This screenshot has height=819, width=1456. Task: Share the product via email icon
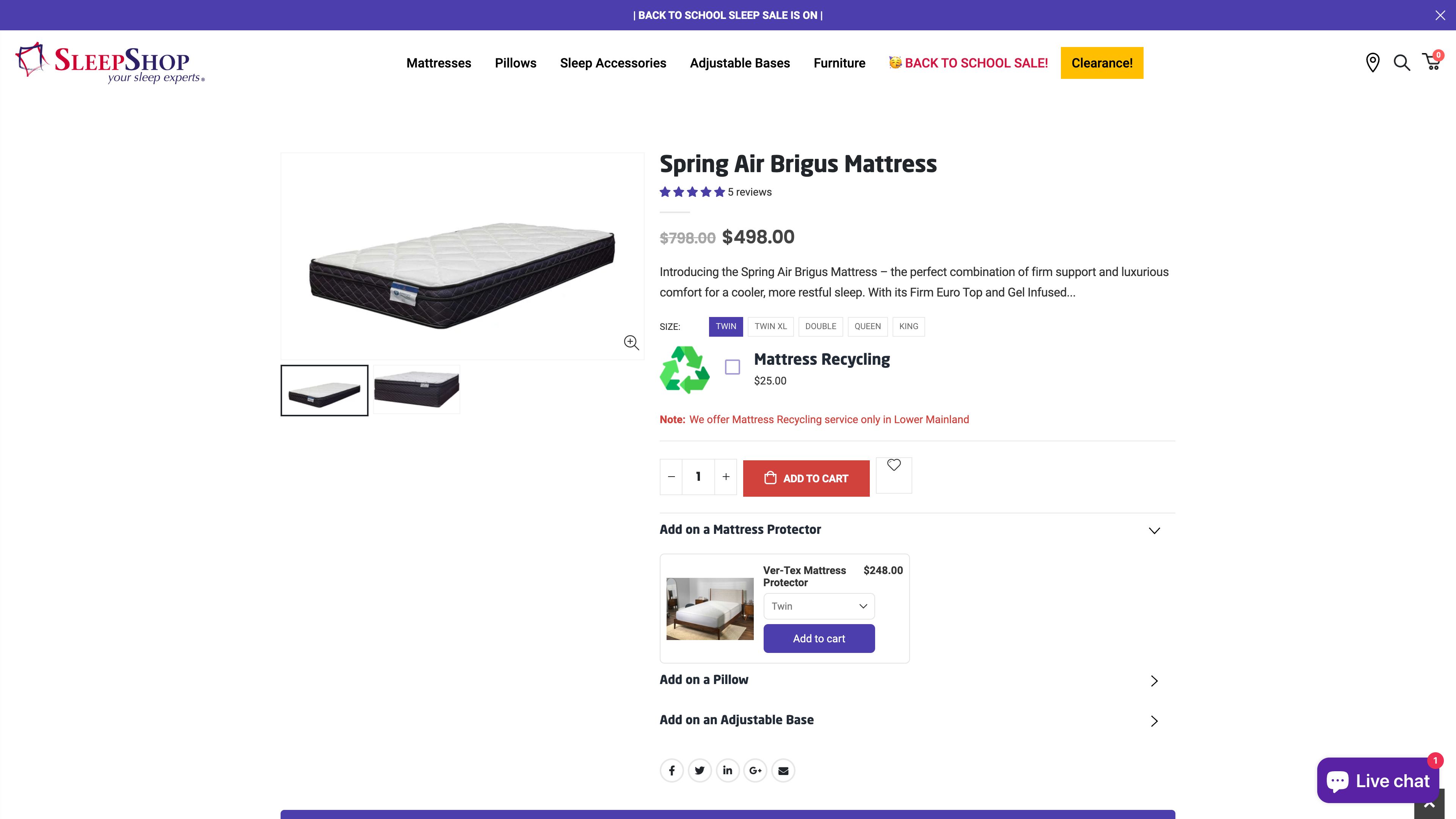pyautogui.click(x=783, y=770)
